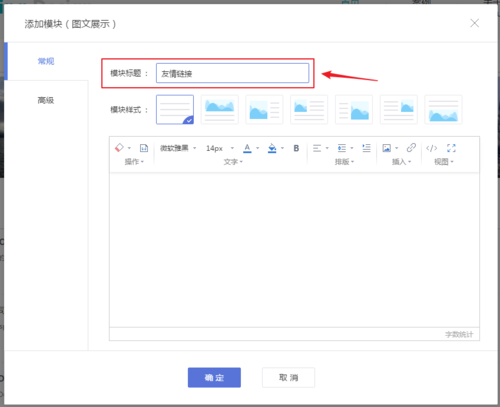Click the background fill color bucket icon
Image resolution: width=500 pixels, height=407 pixels.
pos(272,148)
